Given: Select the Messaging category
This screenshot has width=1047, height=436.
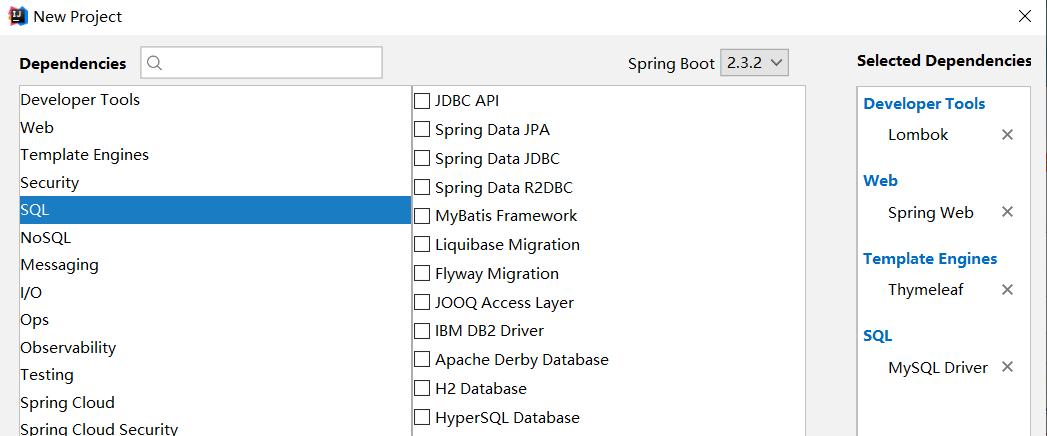Looking at the screenshot, I should 216,264.
